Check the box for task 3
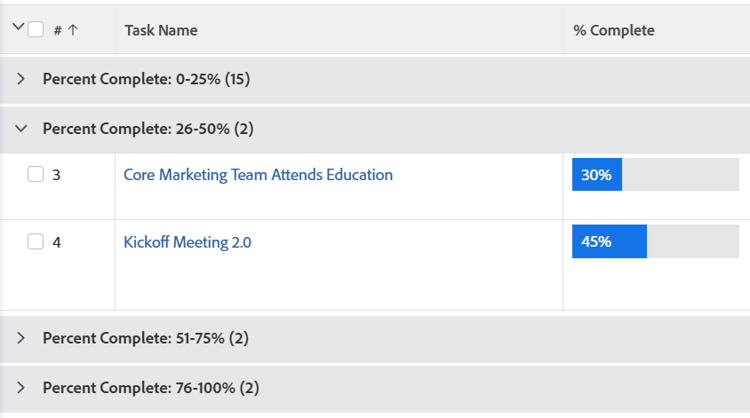 (36, 175)
